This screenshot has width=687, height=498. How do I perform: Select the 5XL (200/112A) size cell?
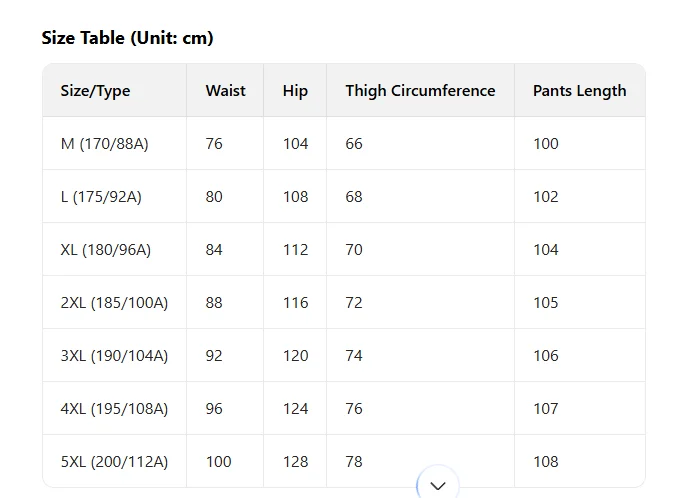pyautogui.click(x=114, y=462)
